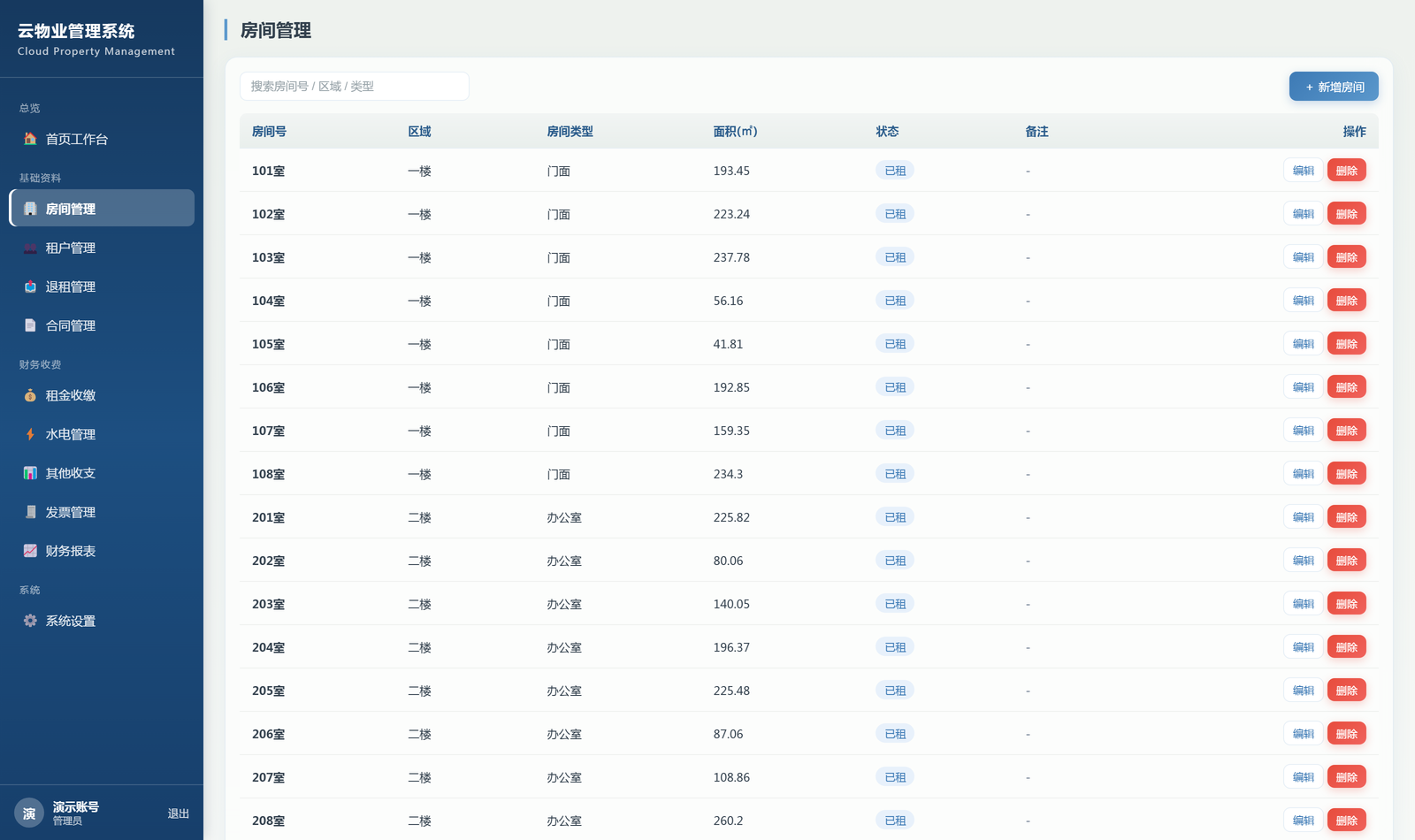Open 发票管理 menu item
Image resolution: width=1415 pixels, height=840 pixels.
tap(102, 512)
